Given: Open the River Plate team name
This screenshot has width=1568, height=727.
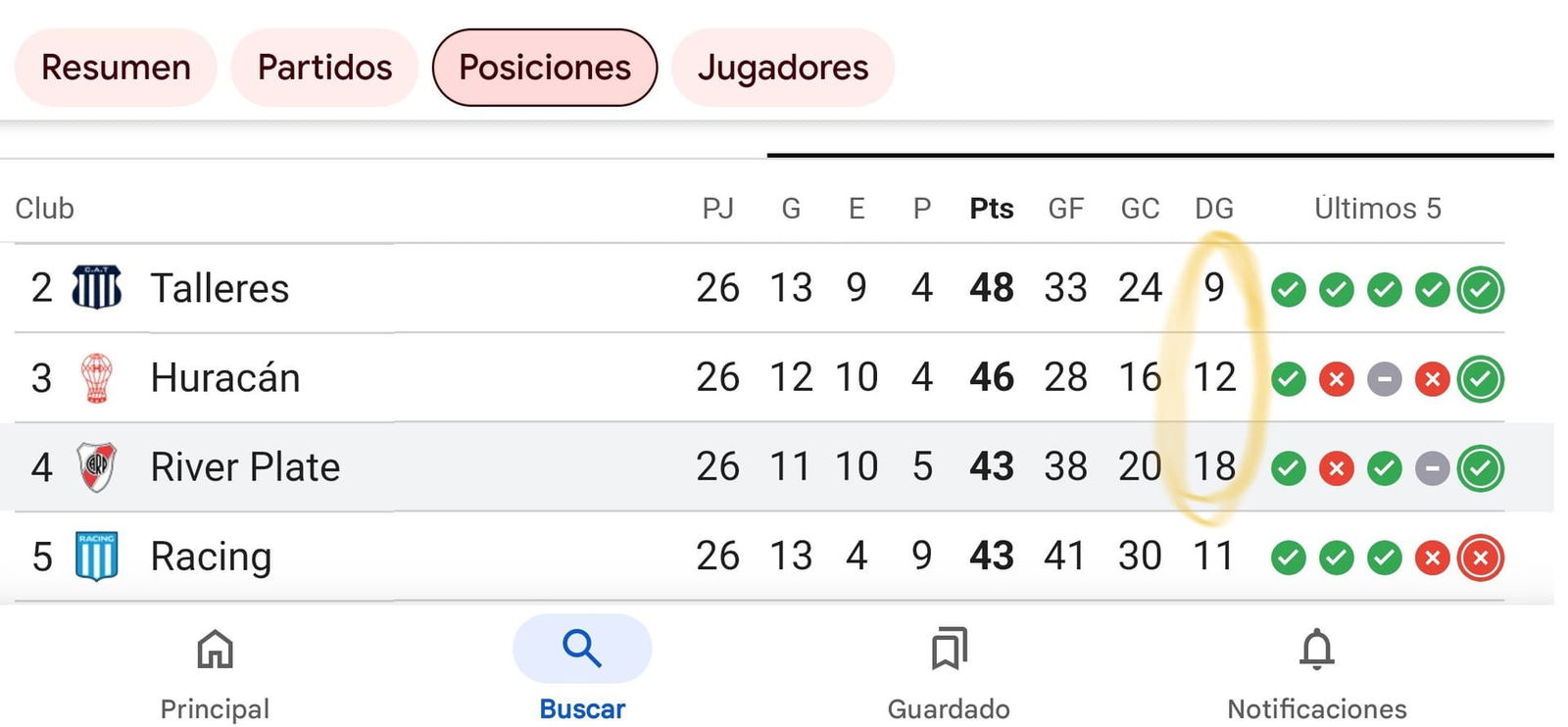Looking at the screenshot, I should [x=245, y=466].
